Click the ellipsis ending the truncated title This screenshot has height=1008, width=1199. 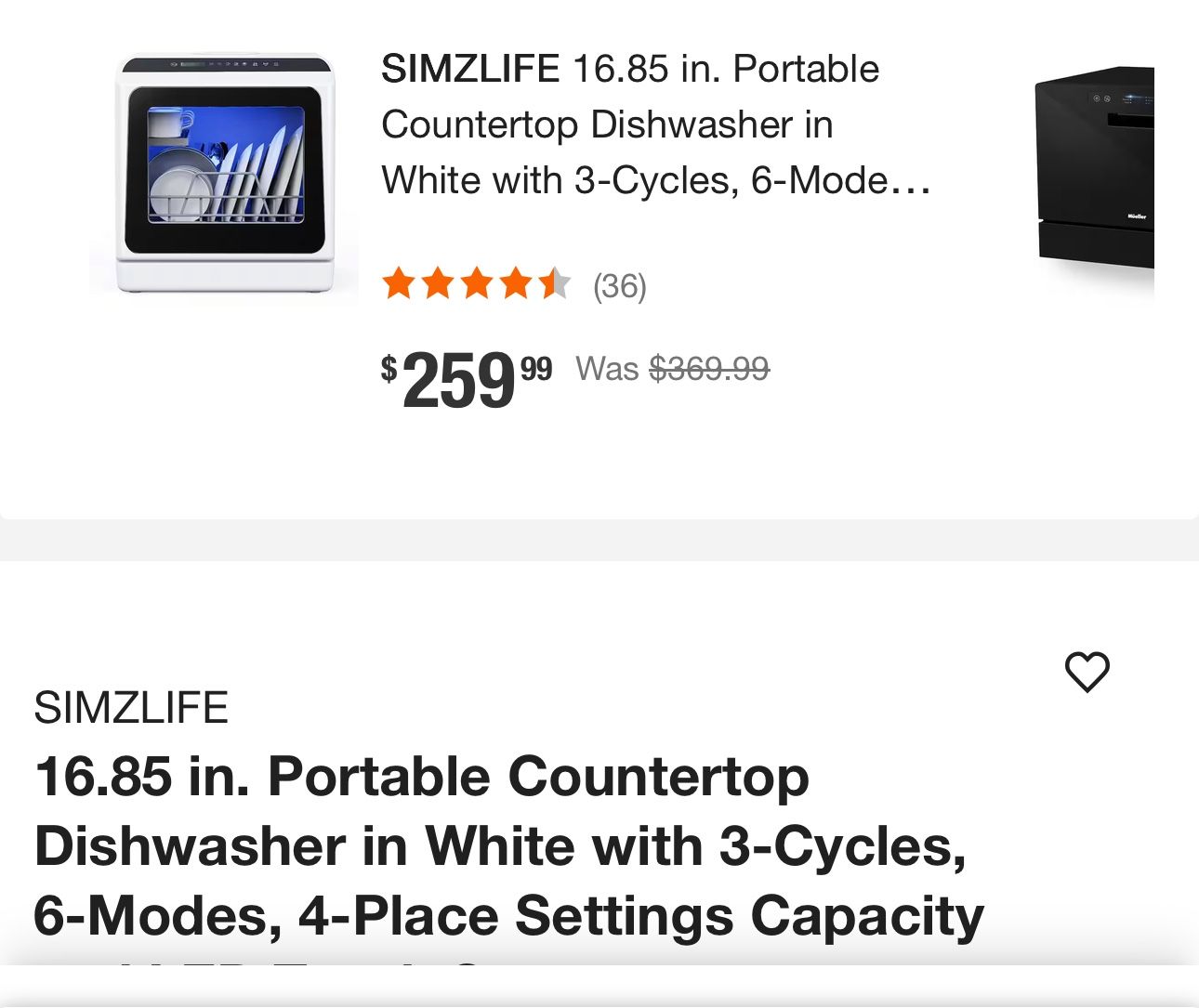pyautogui.click(x=911, y=182)
